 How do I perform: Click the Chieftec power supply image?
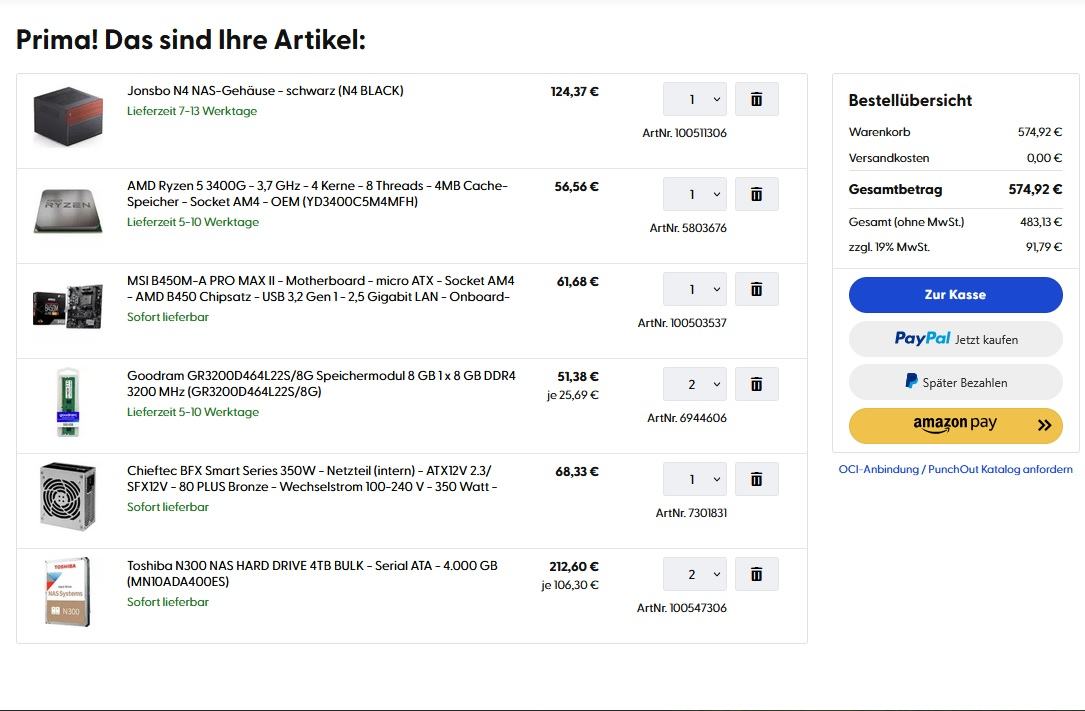pyautogui.click(x=68, y=496)
